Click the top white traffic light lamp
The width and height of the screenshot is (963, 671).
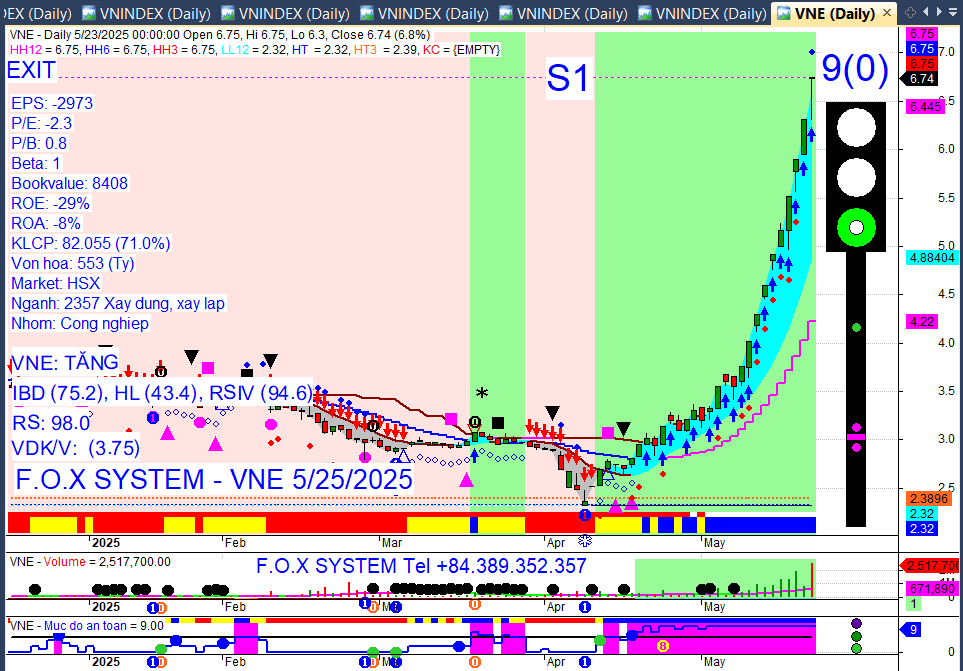[x=856, y=128]
